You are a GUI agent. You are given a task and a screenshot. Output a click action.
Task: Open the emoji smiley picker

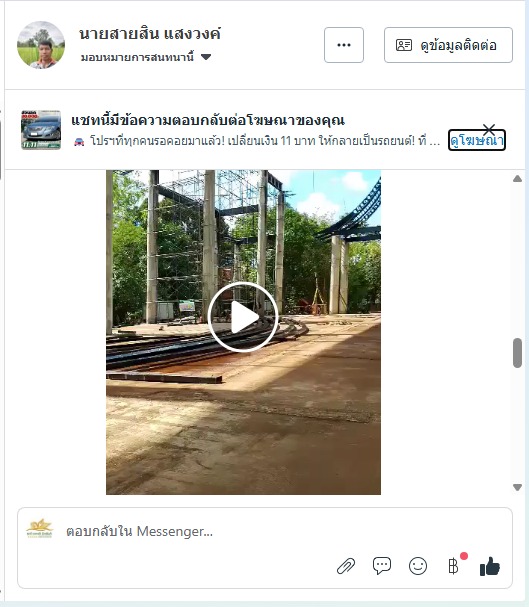coord(418,566)
